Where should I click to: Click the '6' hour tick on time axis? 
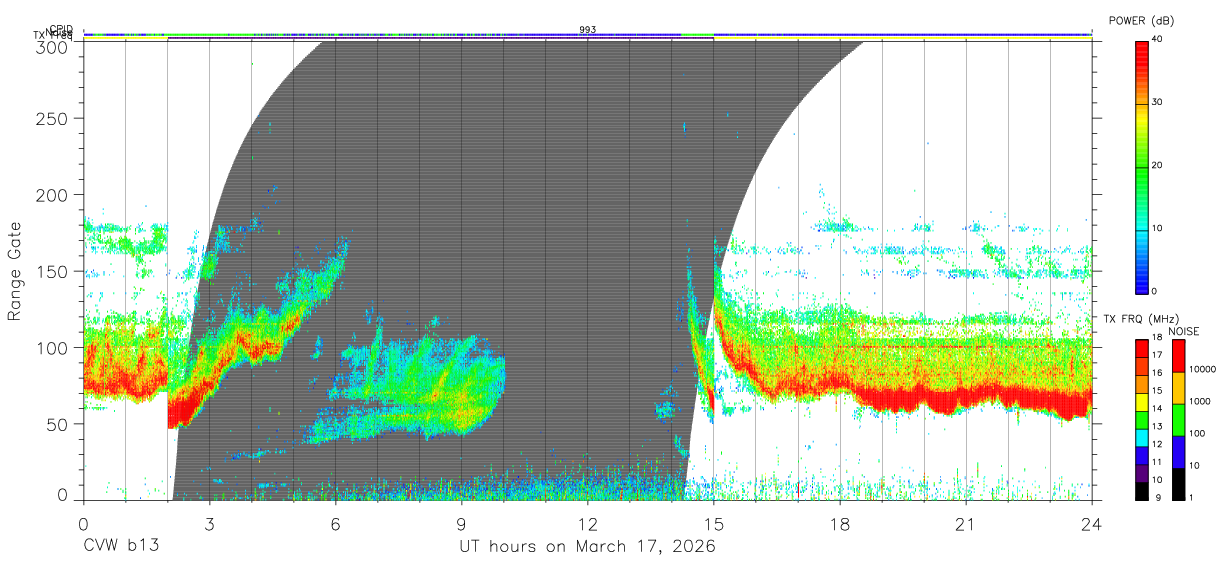pos(336,524)
